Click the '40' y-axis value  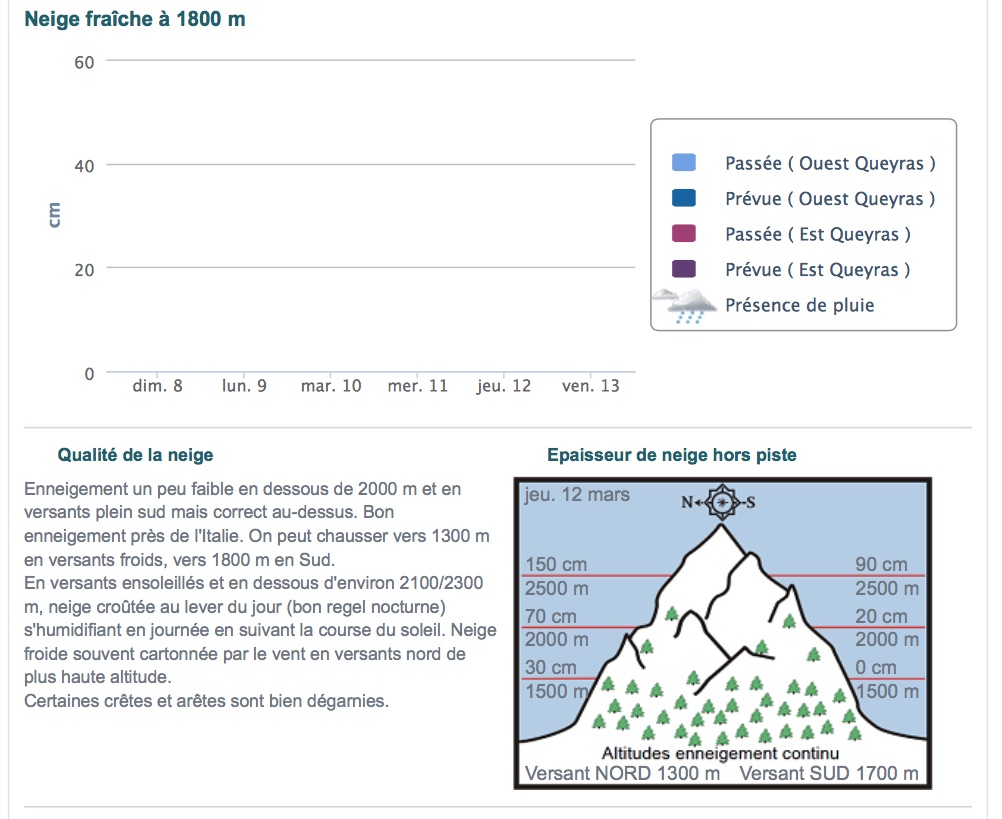[84, 166]
